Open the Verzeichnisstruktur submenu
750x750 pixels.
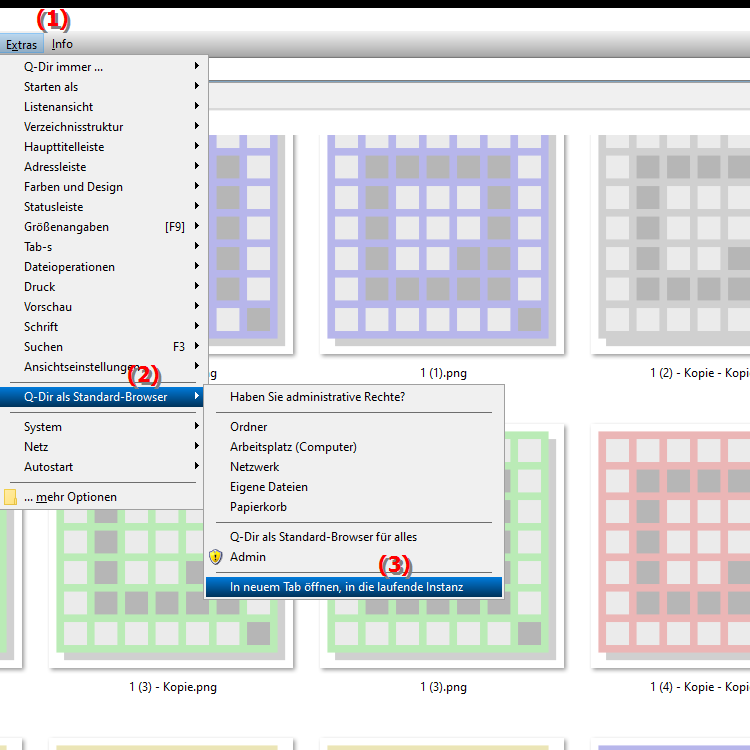point(104,127)
